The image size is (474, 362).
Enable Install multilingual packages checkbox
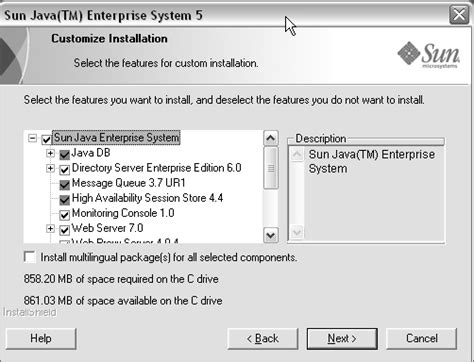tap(30, 257)
